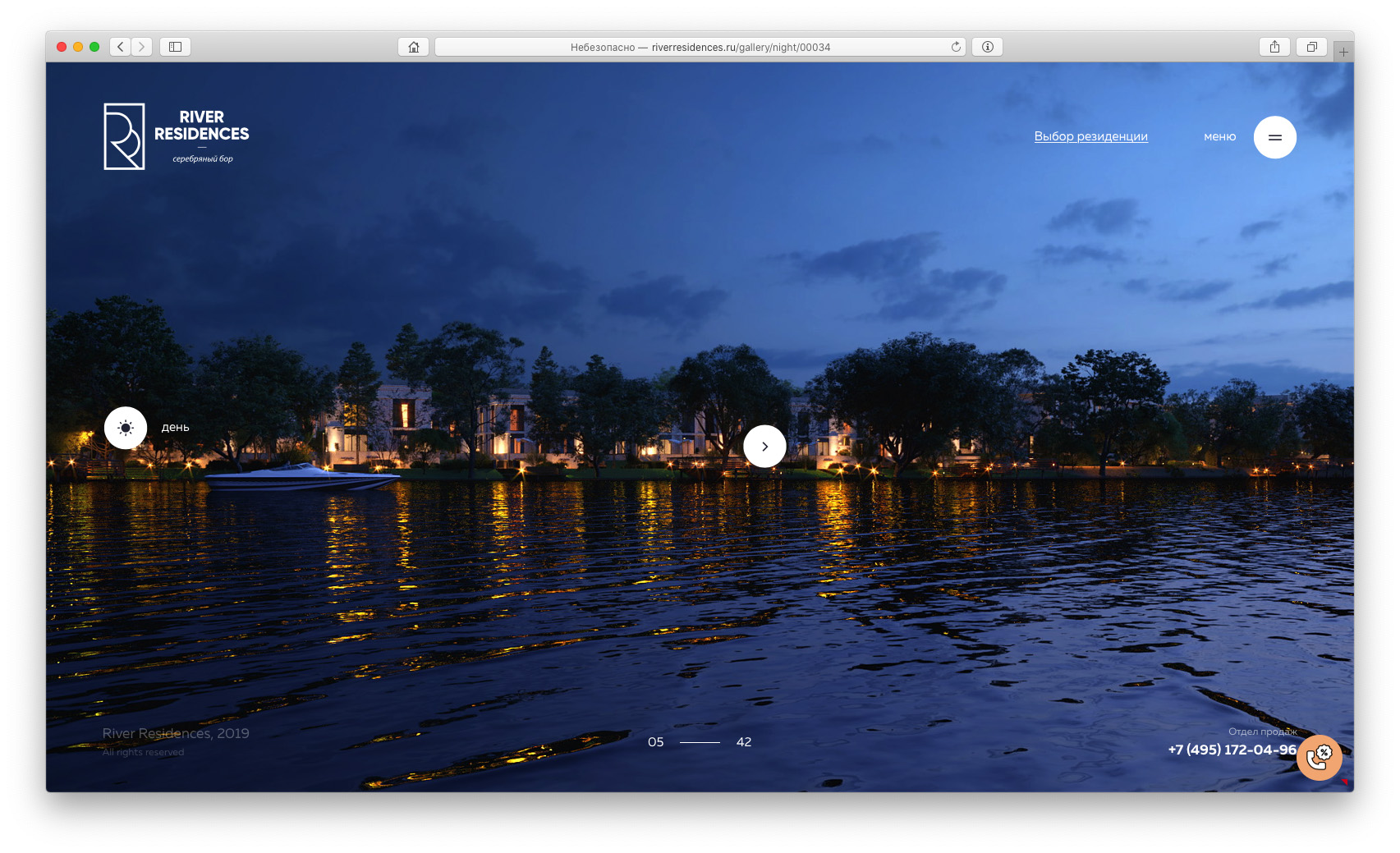Image resolution: width=1400 pixels, height=853 pixels.
Task: Click the browser forward button
Action: coord(141,47)
